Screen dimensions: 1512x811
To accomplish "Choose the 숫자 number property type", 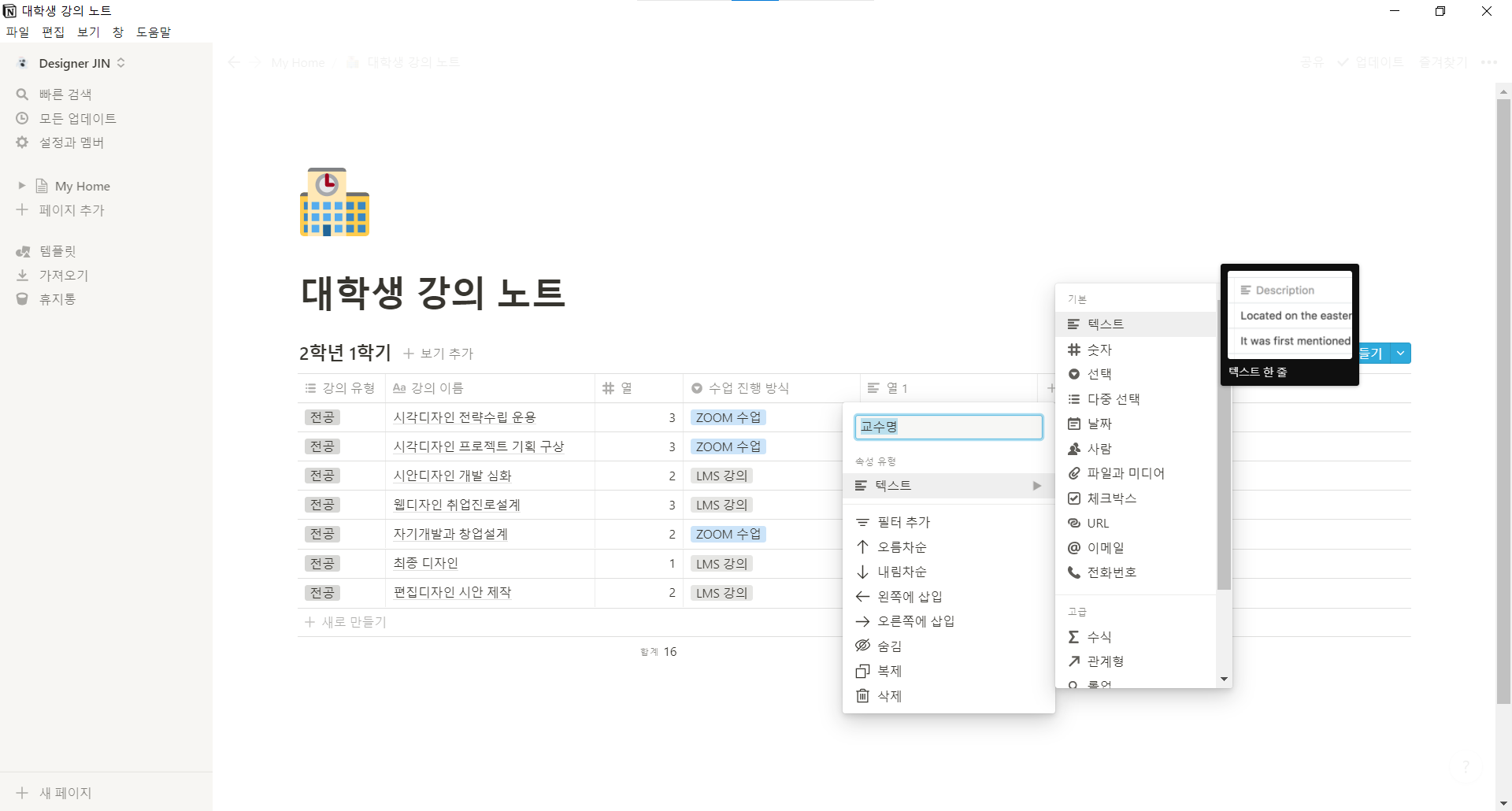I will click(1136, 350).
